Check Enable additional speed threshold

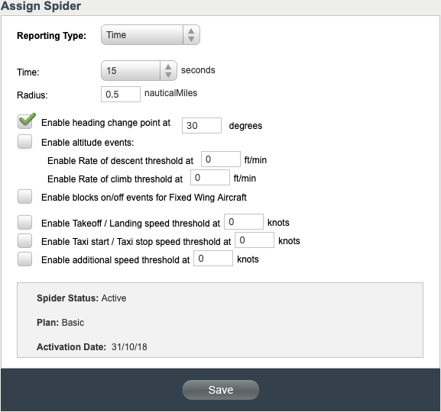click(25, 259)
